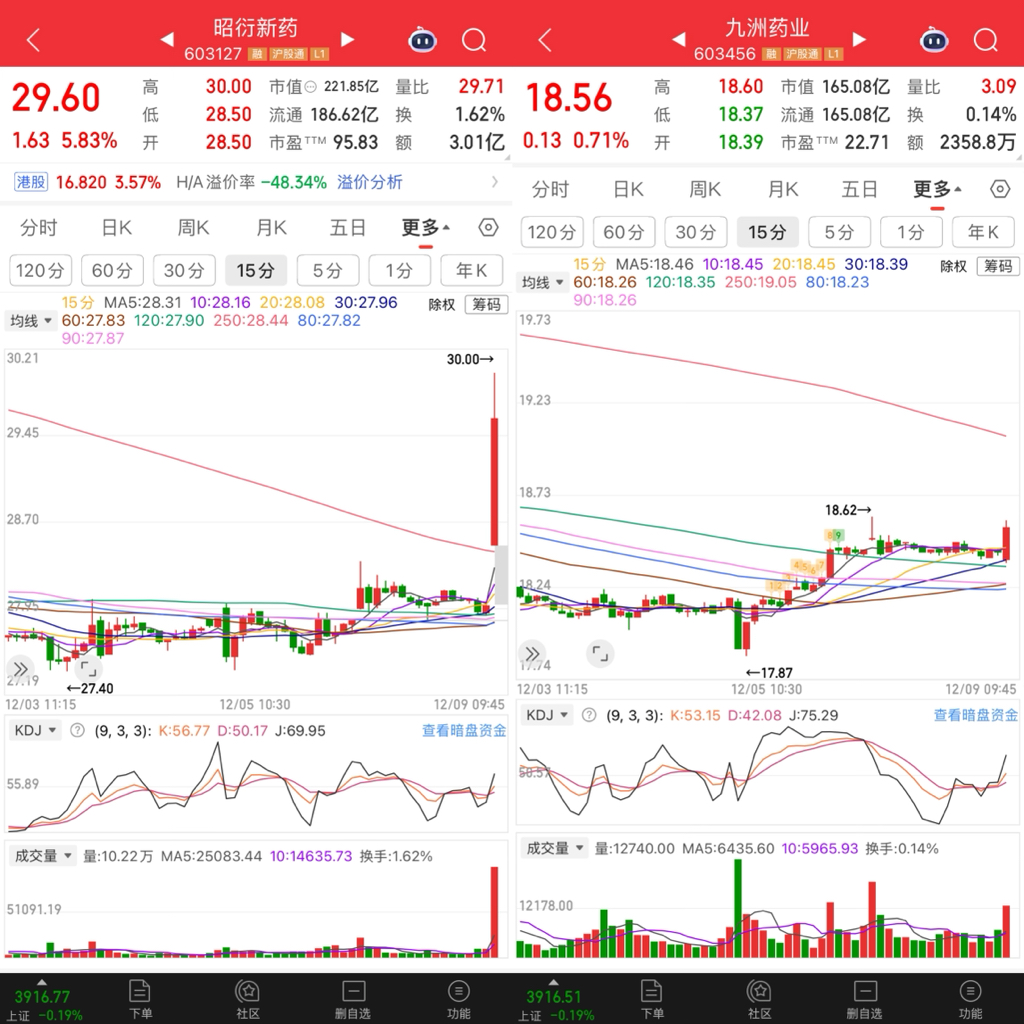Select 5分 period on 九洲药业 chart
The image size is (1024, 1024).
pos(839,232)
